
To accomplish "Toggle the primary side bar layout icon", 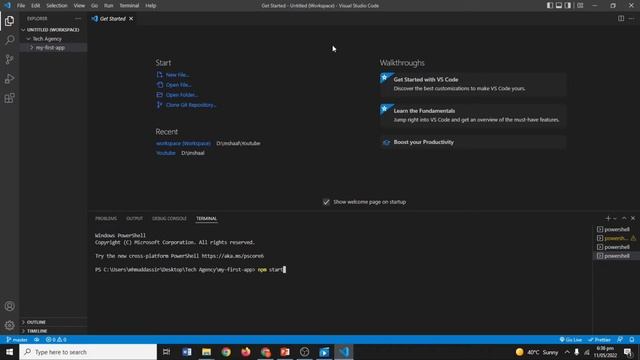I will click(x=550, y=5).
